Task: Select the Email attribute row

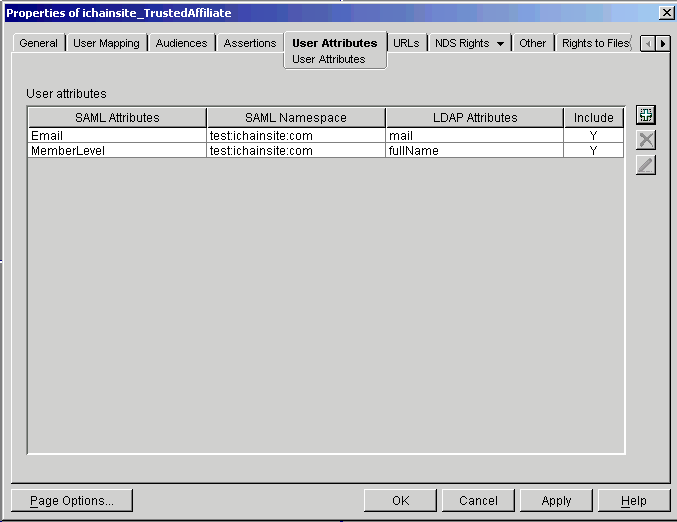Action: pyautogui.click(x=326, y=136)
